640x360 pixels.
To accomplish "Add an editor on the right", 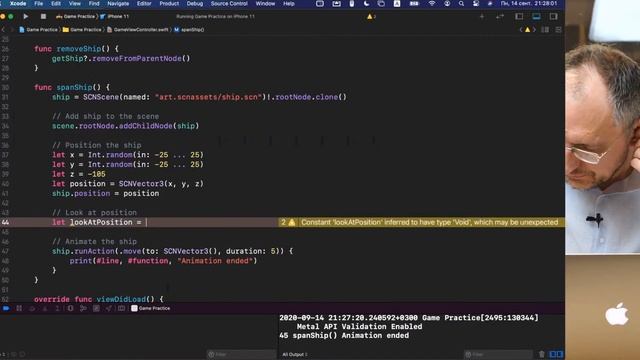I will (x=558, y=29).
